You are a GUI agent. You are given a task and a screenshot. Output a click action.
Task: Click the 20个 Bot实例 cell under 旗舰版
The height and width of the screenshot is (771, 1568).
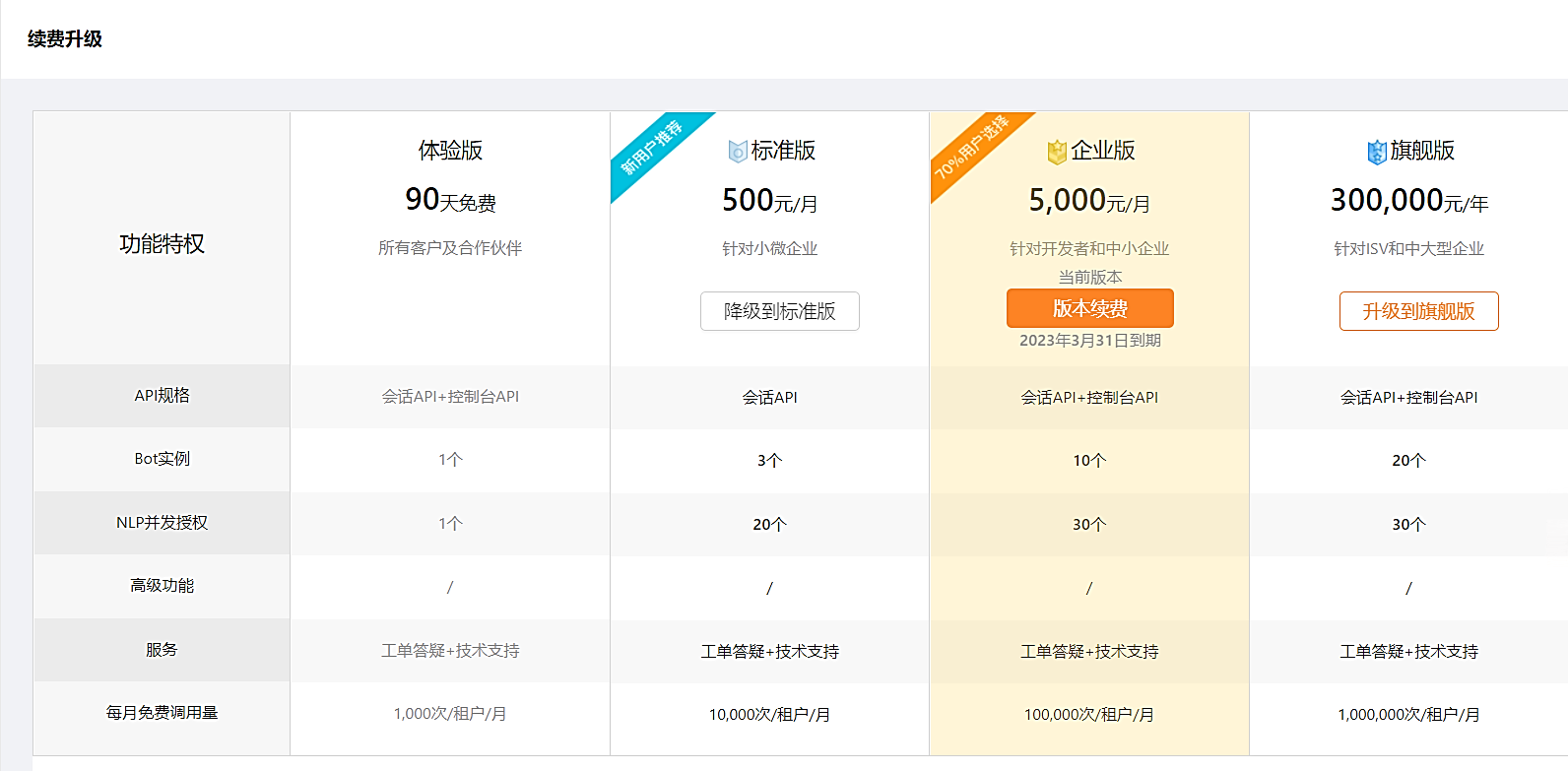tap(1409, 461)
